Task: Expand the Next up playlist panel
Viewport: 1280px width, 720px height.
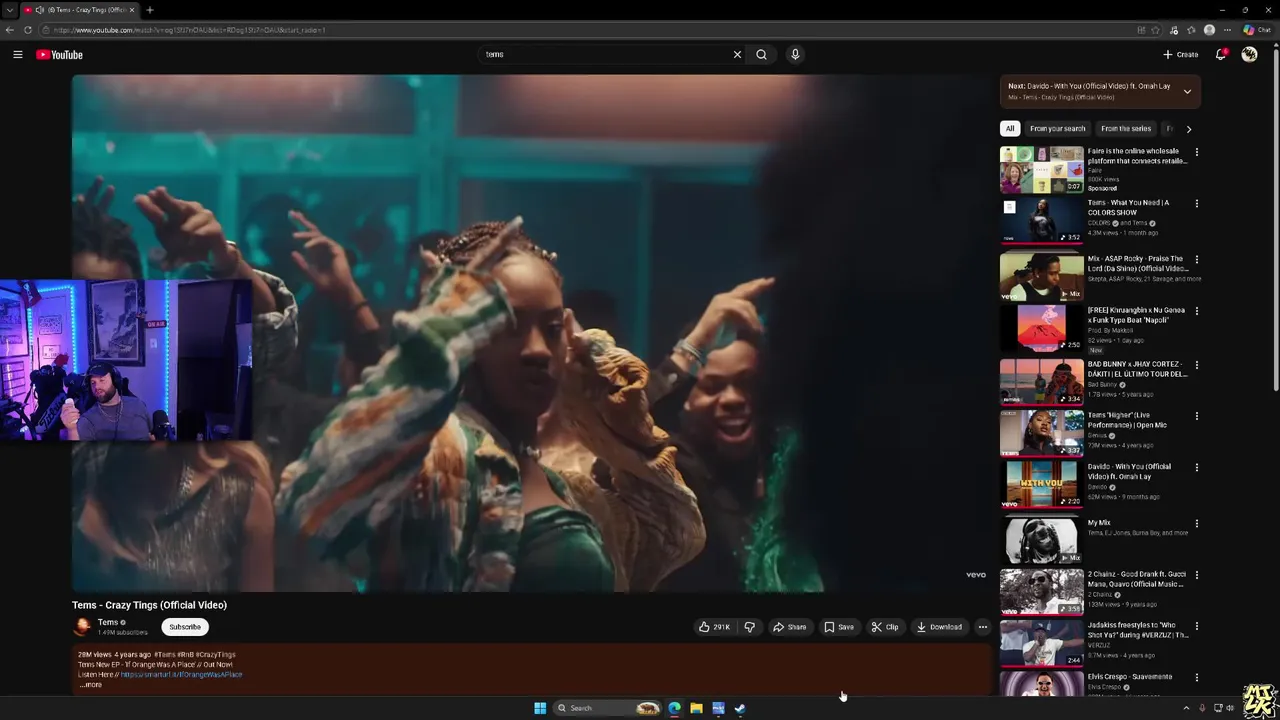Action: 1187,91
